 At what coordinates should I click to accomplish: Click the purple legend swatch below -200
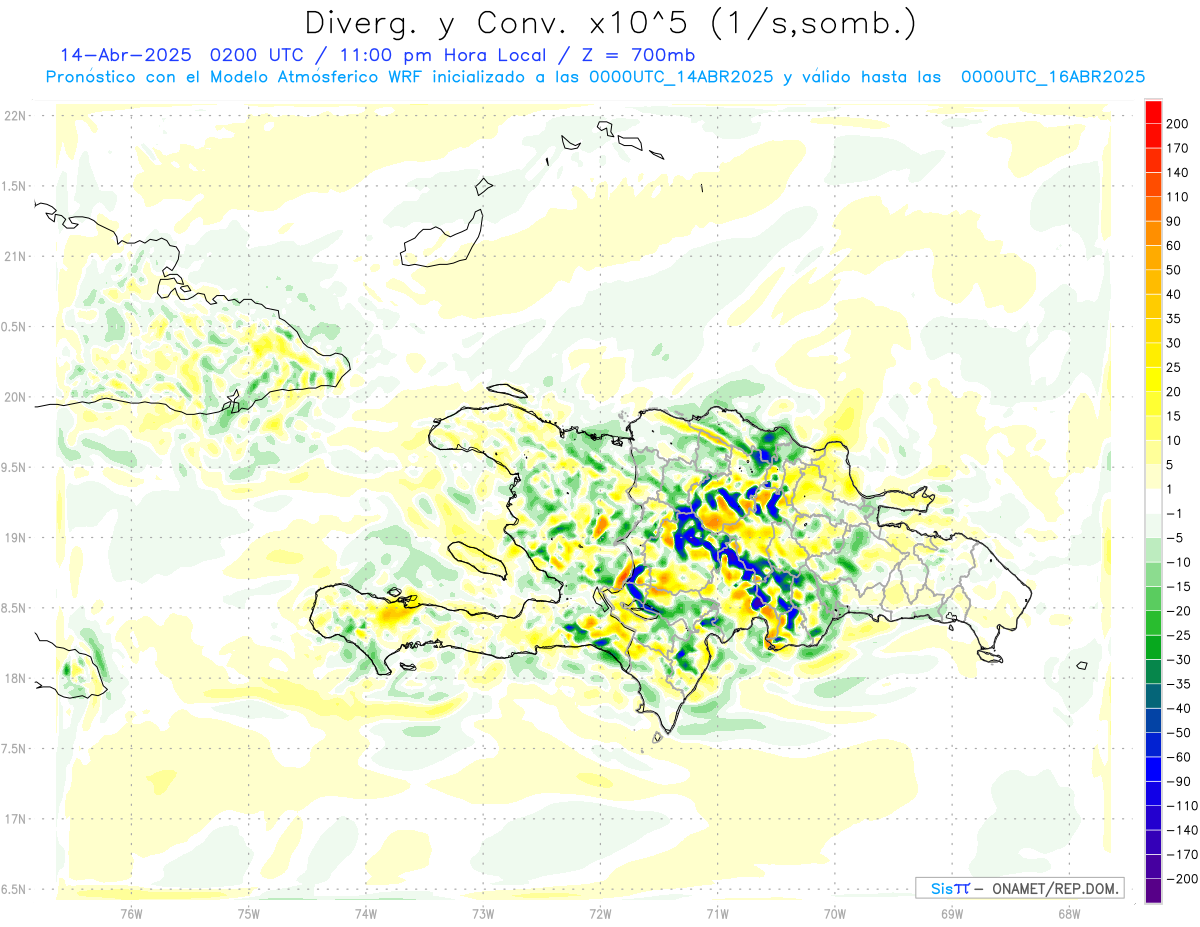point(1154,891)
